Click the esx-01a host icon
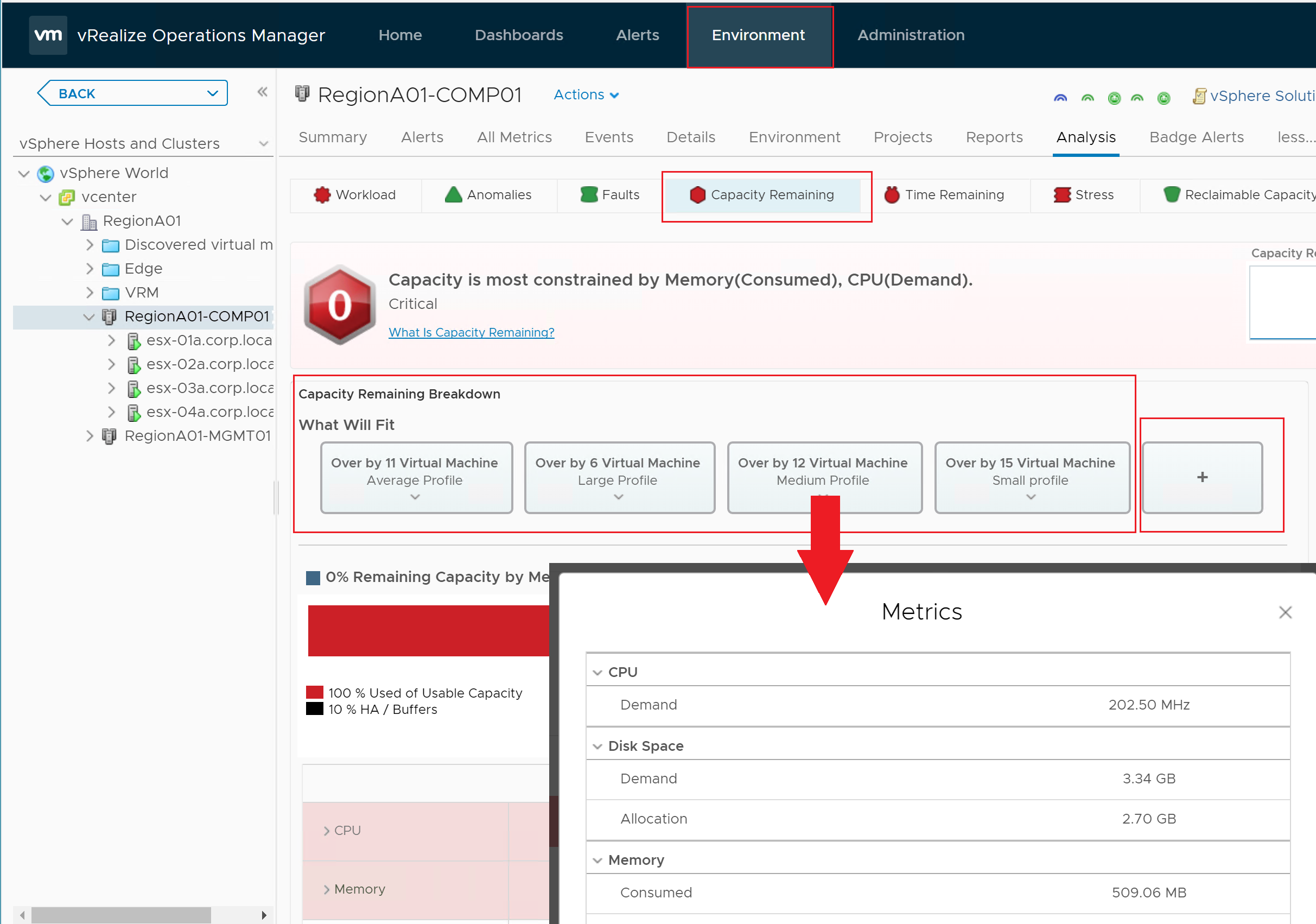 (133, 341)
